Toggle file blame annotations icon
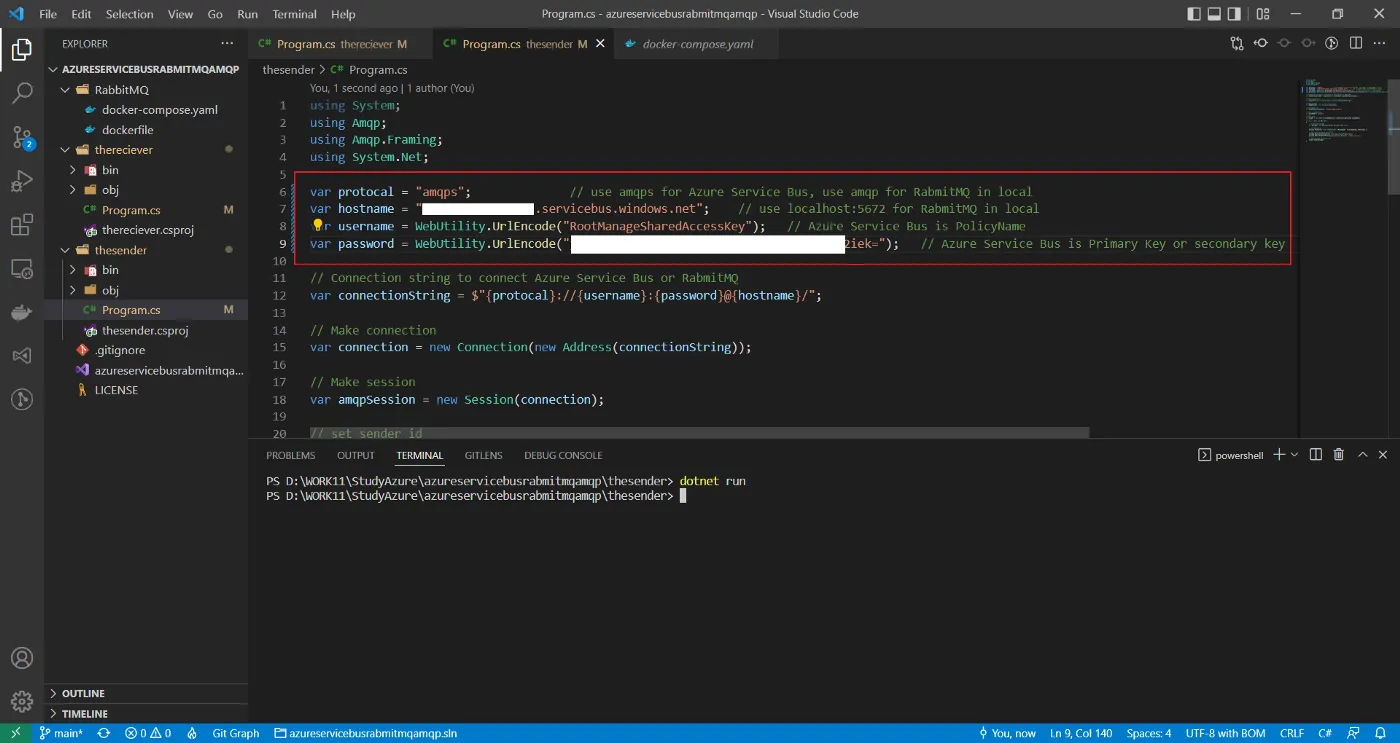The image size is (1400, 743). [1332, 44]
